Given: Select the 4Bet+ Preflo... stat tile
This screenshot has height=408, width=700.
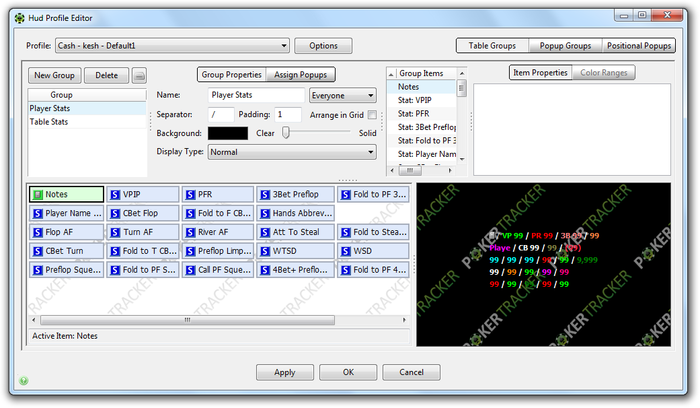Looking at the screenshot, I should (x=296, y=270).
